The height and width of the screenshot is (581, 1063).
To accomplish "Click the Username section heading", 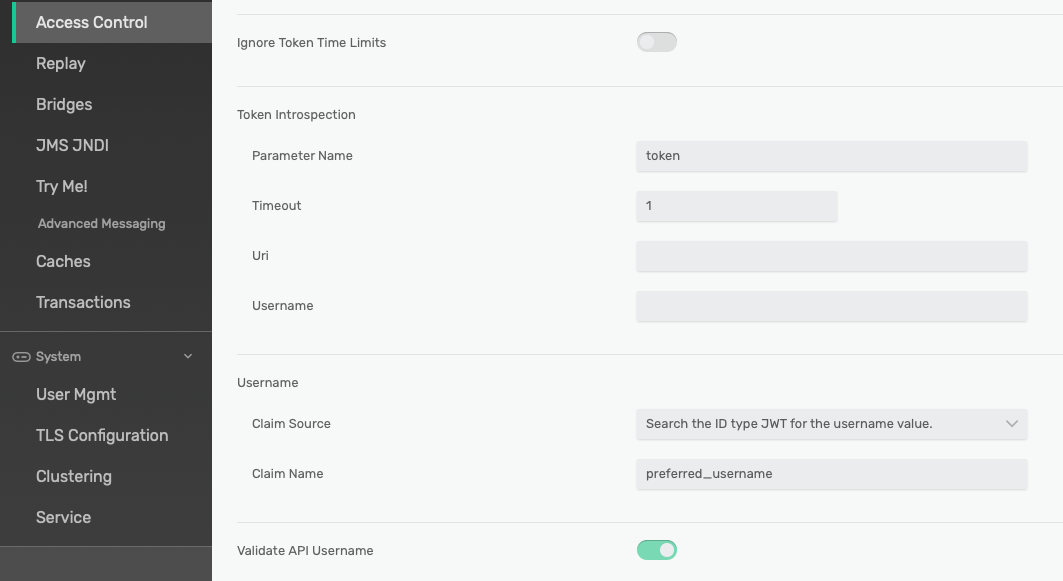I will 268,383.
